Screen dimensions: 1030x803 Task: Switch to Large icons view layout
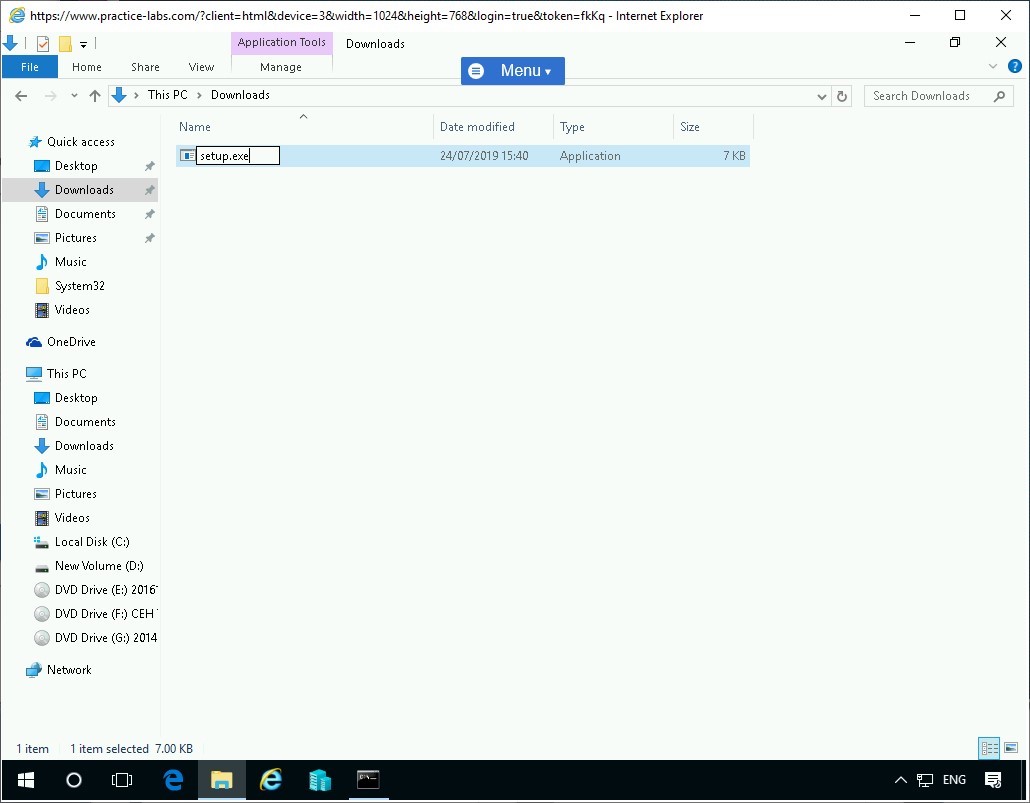point(1012,748)
